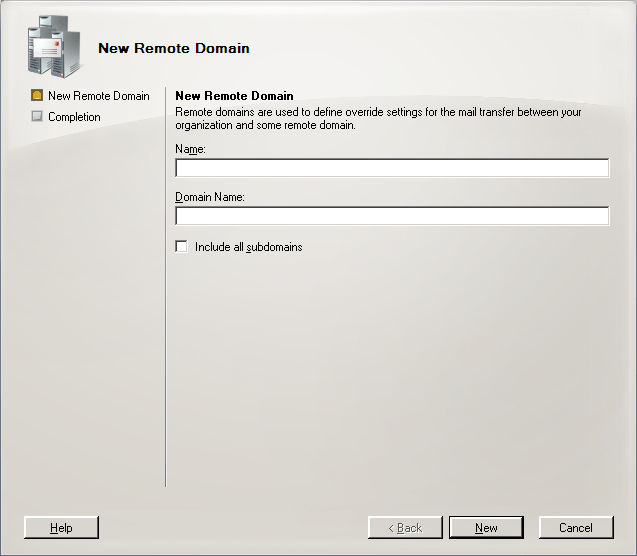Click the bold New Remote Domain page heading
The width and height of the screenshot is (637, 556).
click(234, 96)
